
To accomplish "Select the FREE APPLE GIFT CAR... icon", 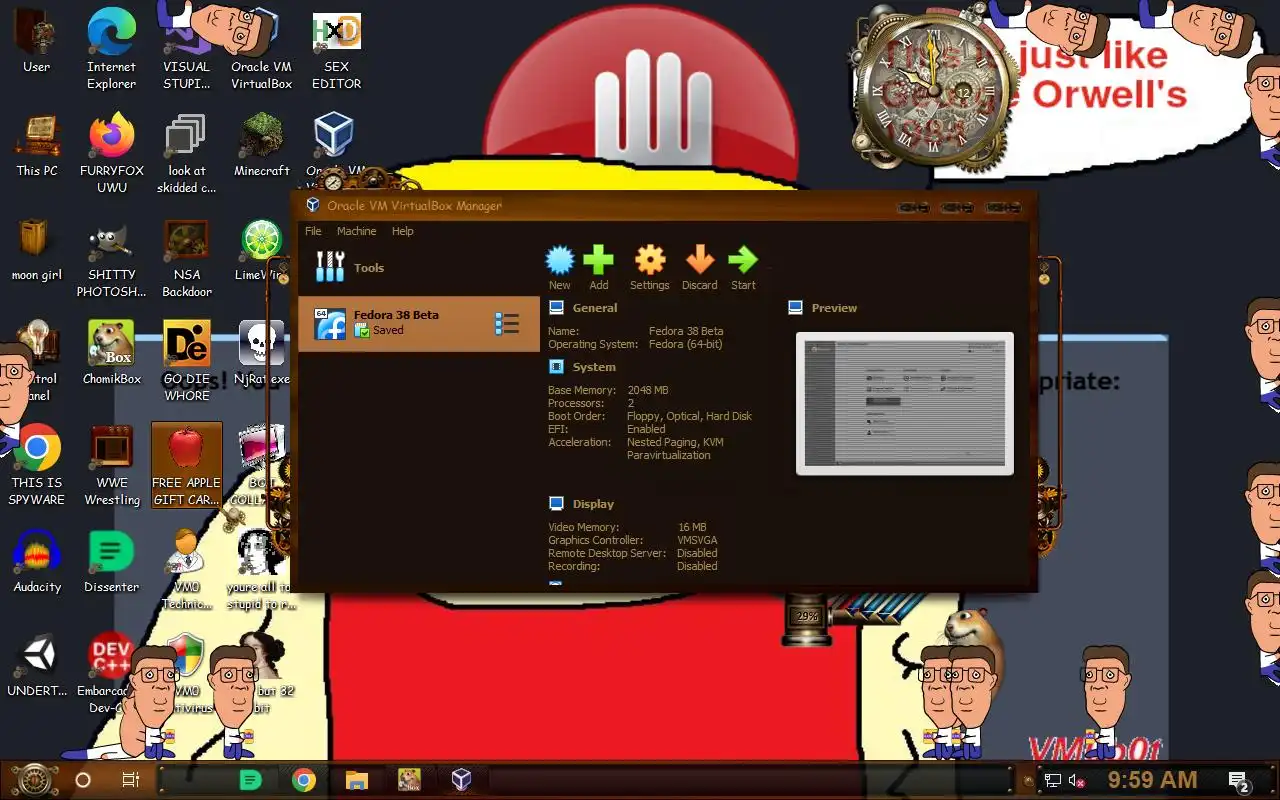I will (x=187, y=465).
